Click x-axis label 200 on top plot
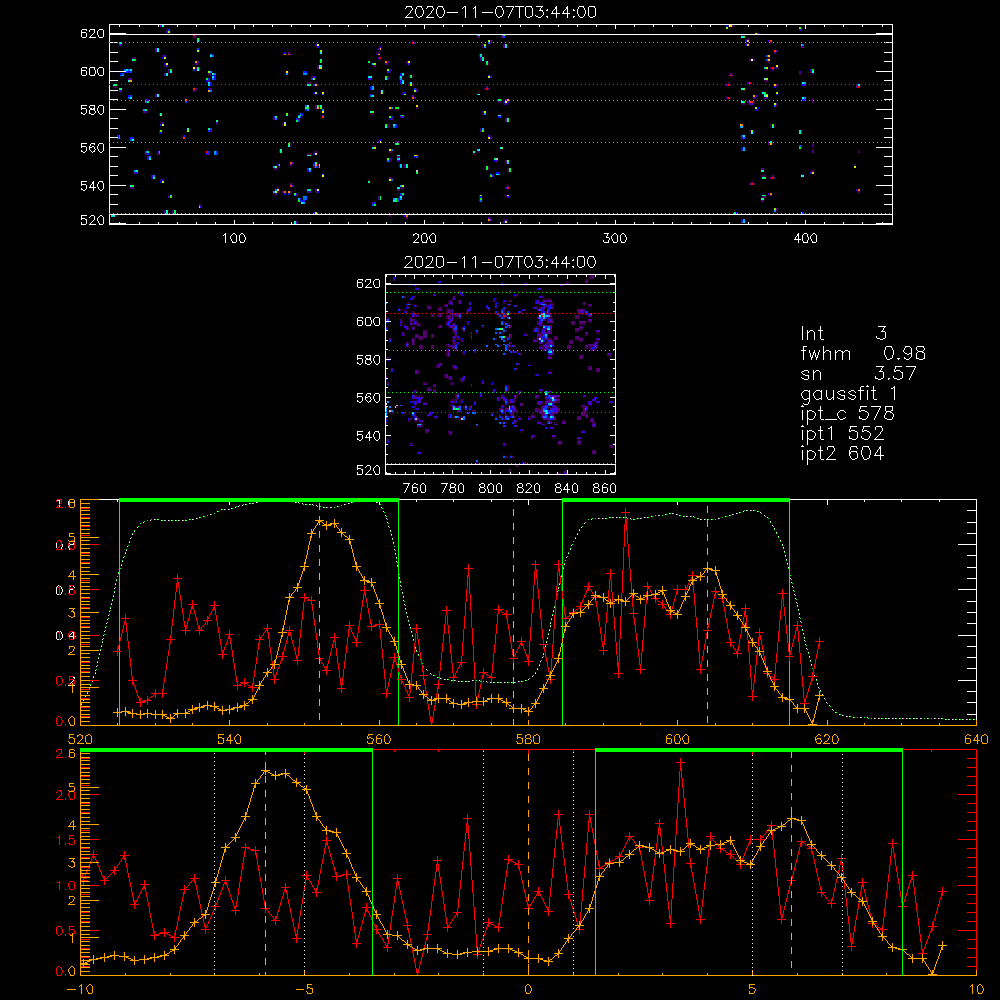 pyautogui.click(x=424, y=239)
